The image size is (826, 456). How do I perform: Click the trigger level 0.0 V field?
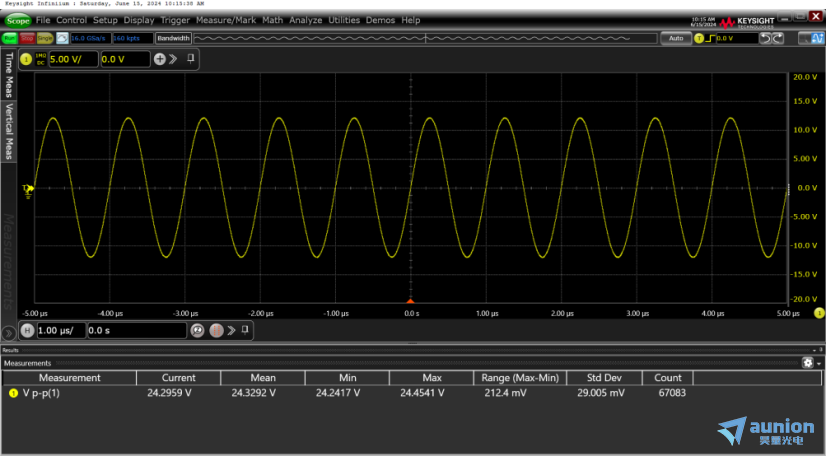click(x=737, y=38)
